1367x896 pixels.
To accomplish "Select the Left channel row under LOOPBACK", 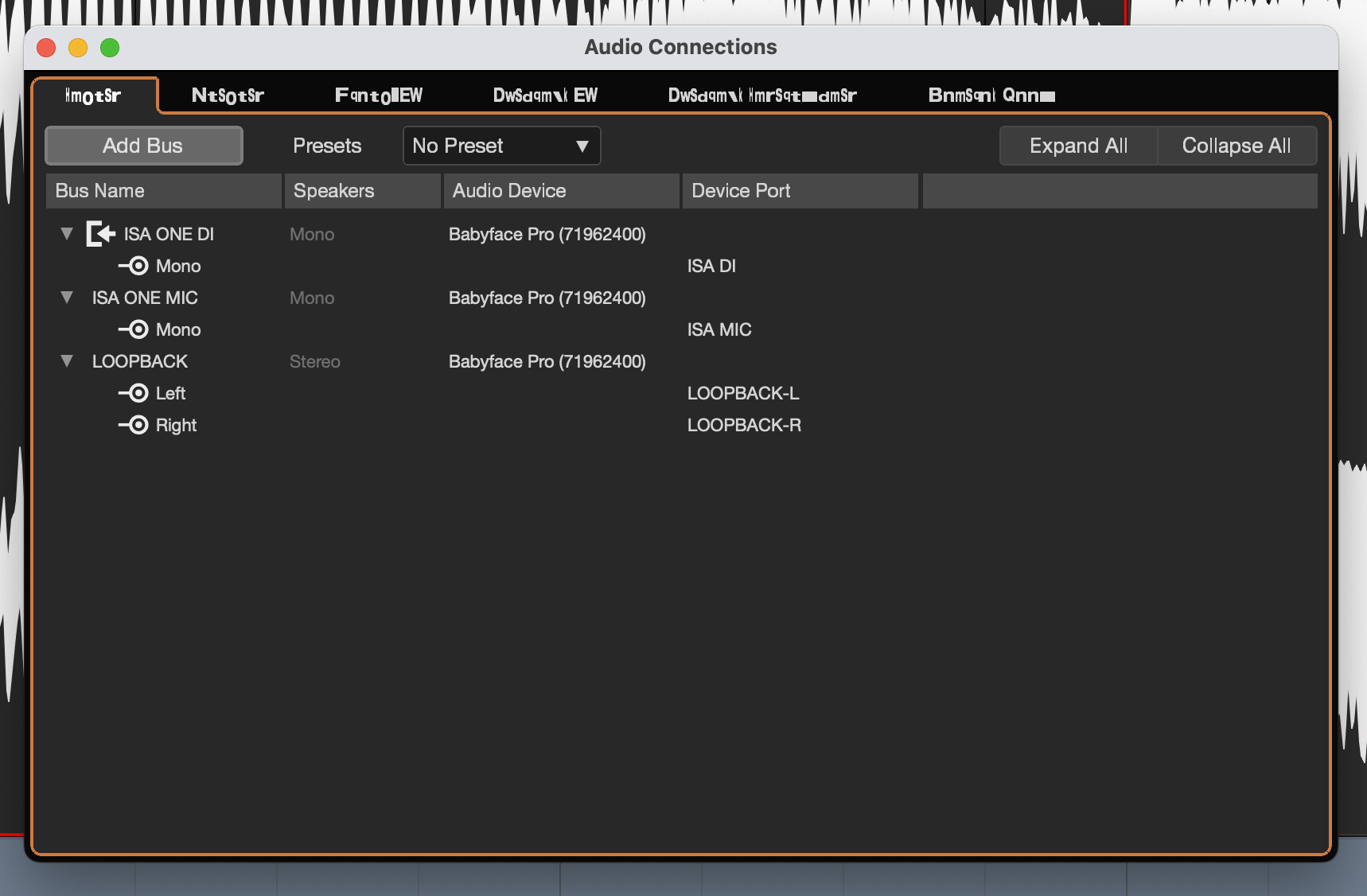I will [x=170, y=393].
